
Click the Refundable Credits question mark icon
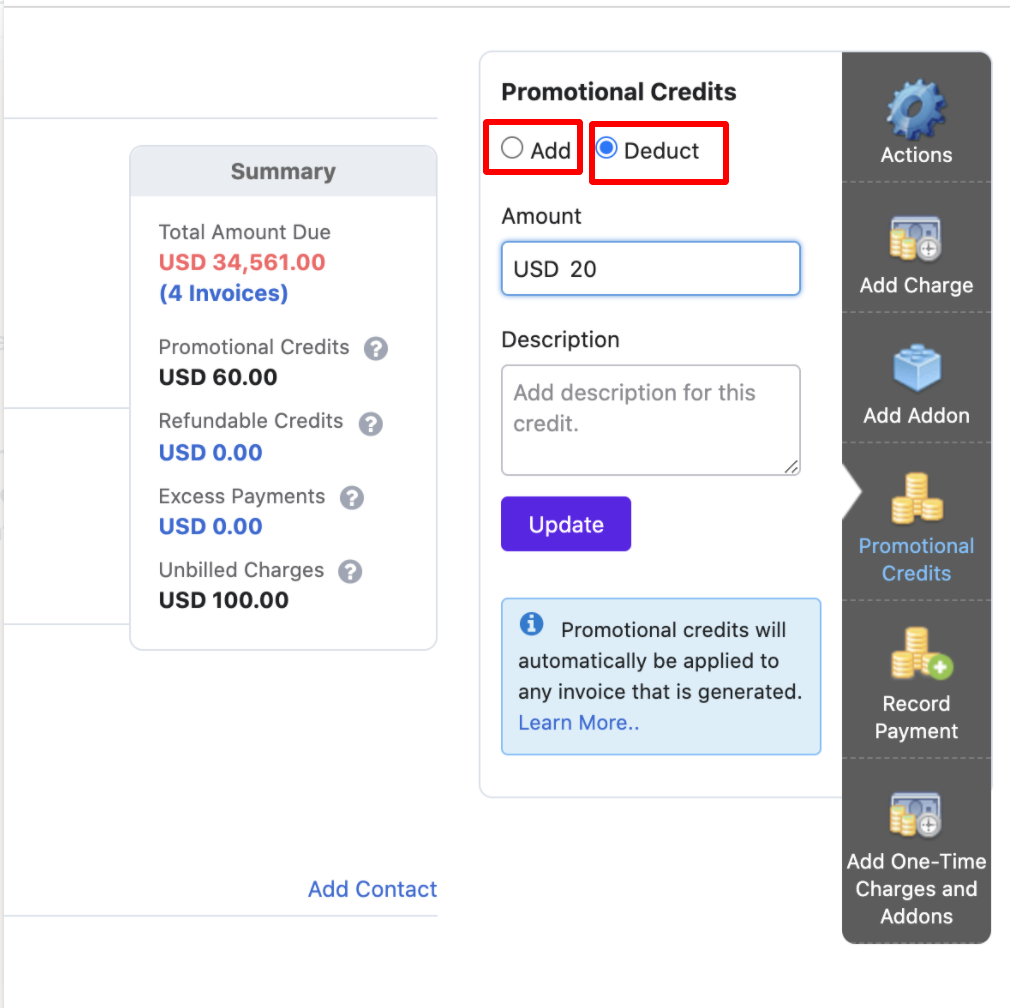[x=370, y=424]
